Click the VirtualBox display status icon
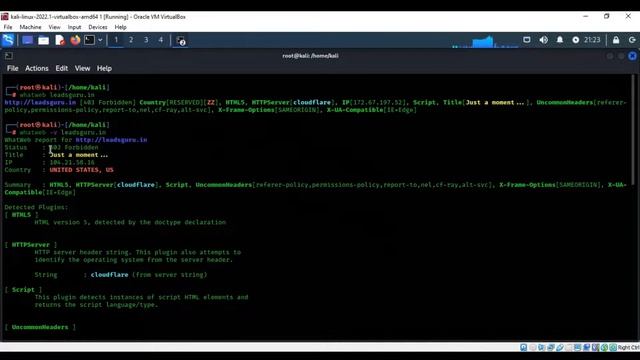This screenshot has height=360, width=640. tap(578, 347)
